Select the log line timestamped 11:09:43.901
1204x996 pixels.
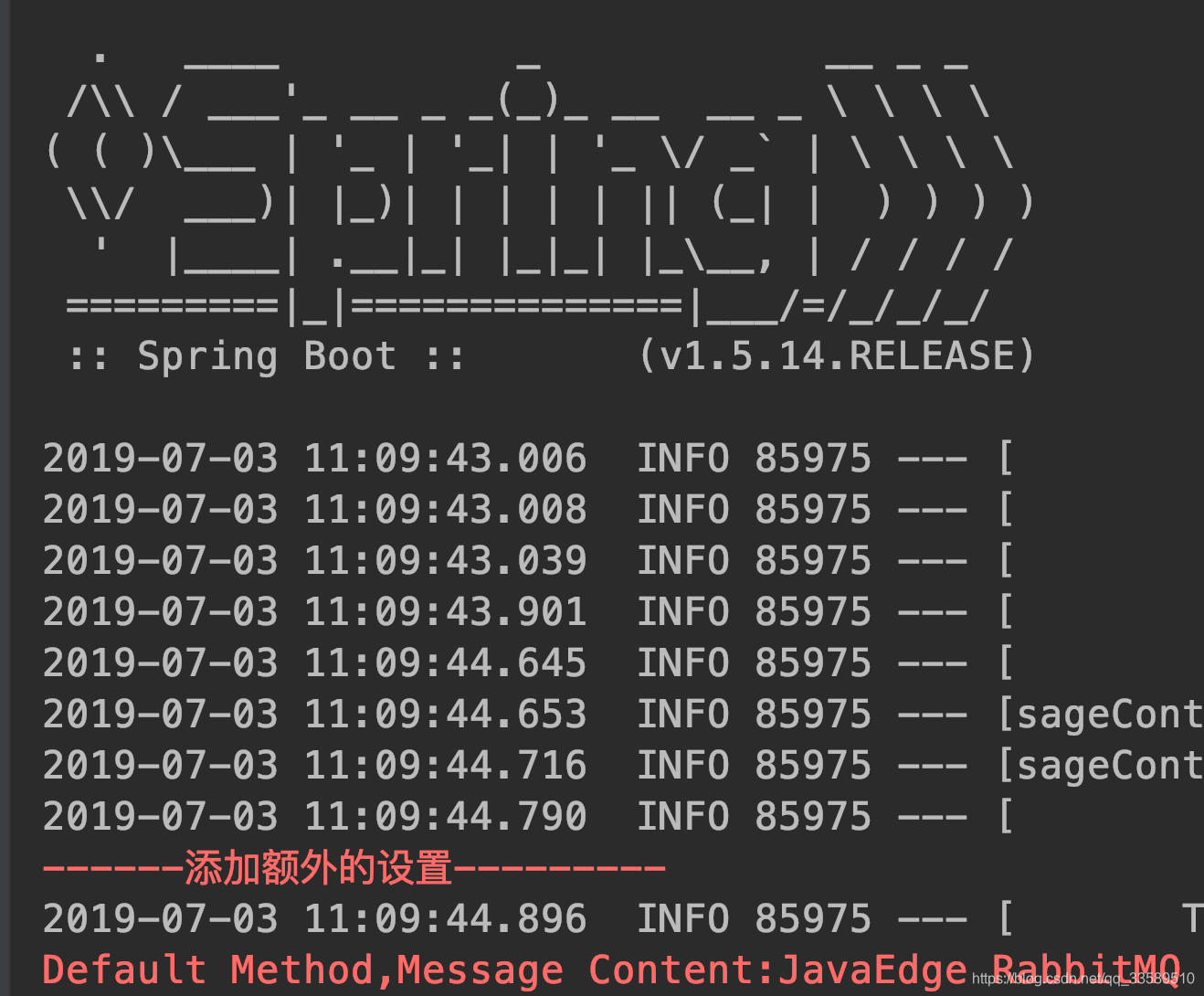[x=528, y=612]
